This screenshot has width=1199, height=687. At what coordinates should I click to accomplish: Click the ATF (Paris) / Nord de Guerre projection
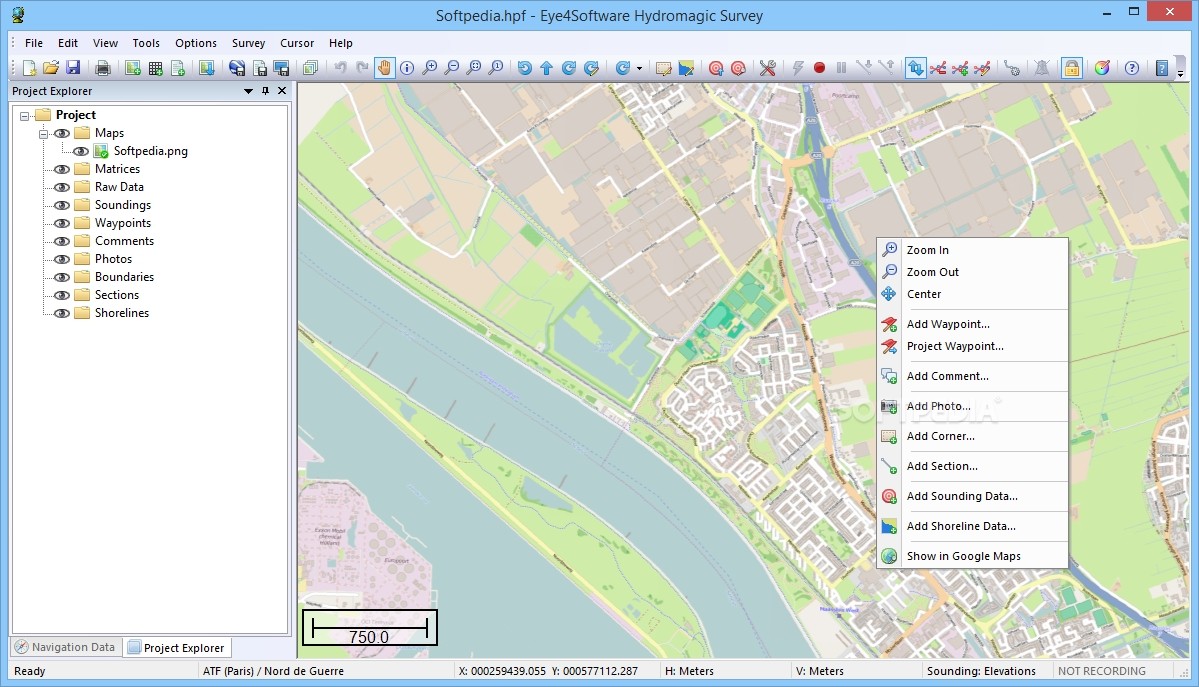(273, 671)
